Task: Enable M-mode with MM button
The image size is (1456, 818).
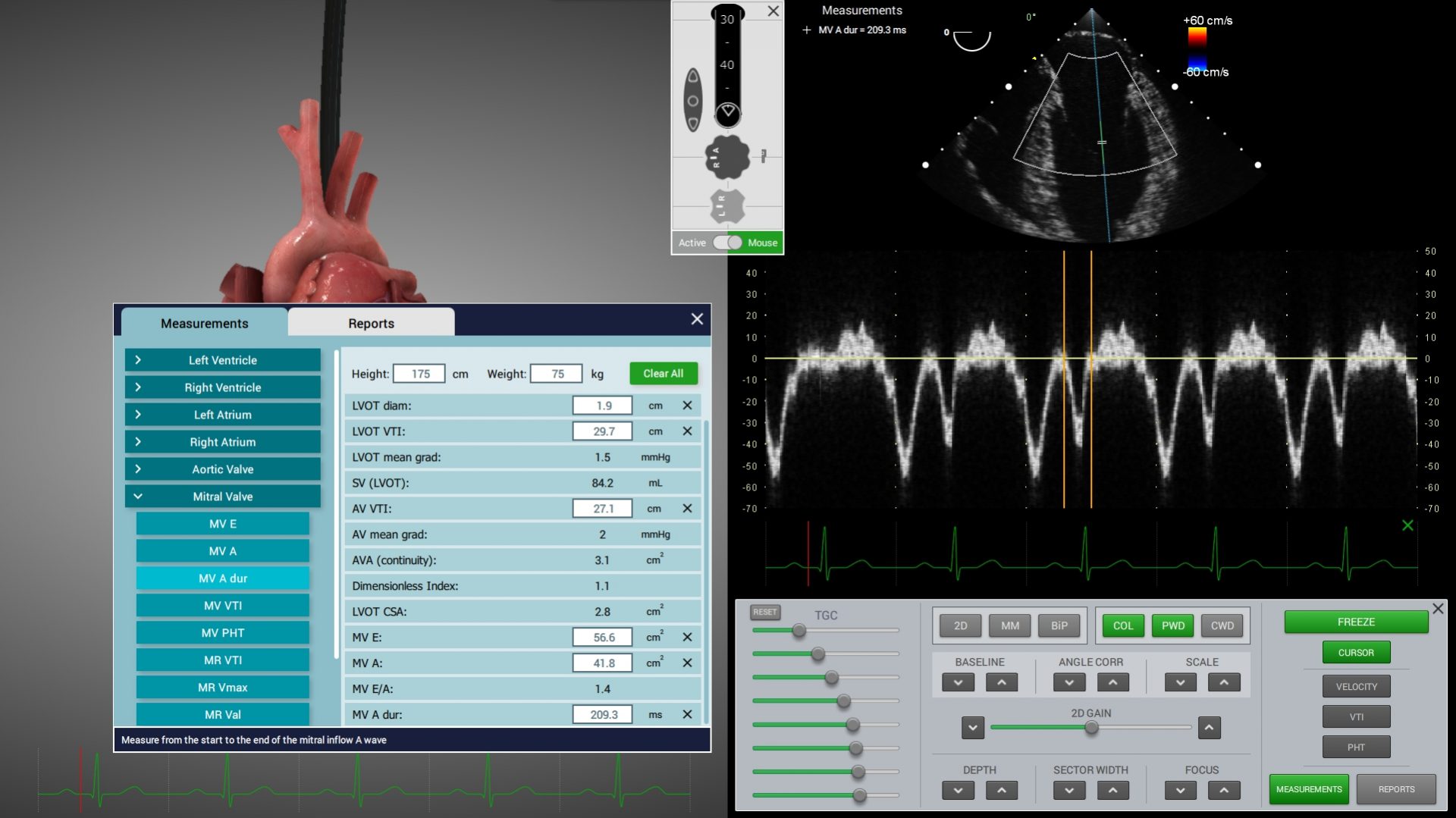Action: pos(1010,625)
